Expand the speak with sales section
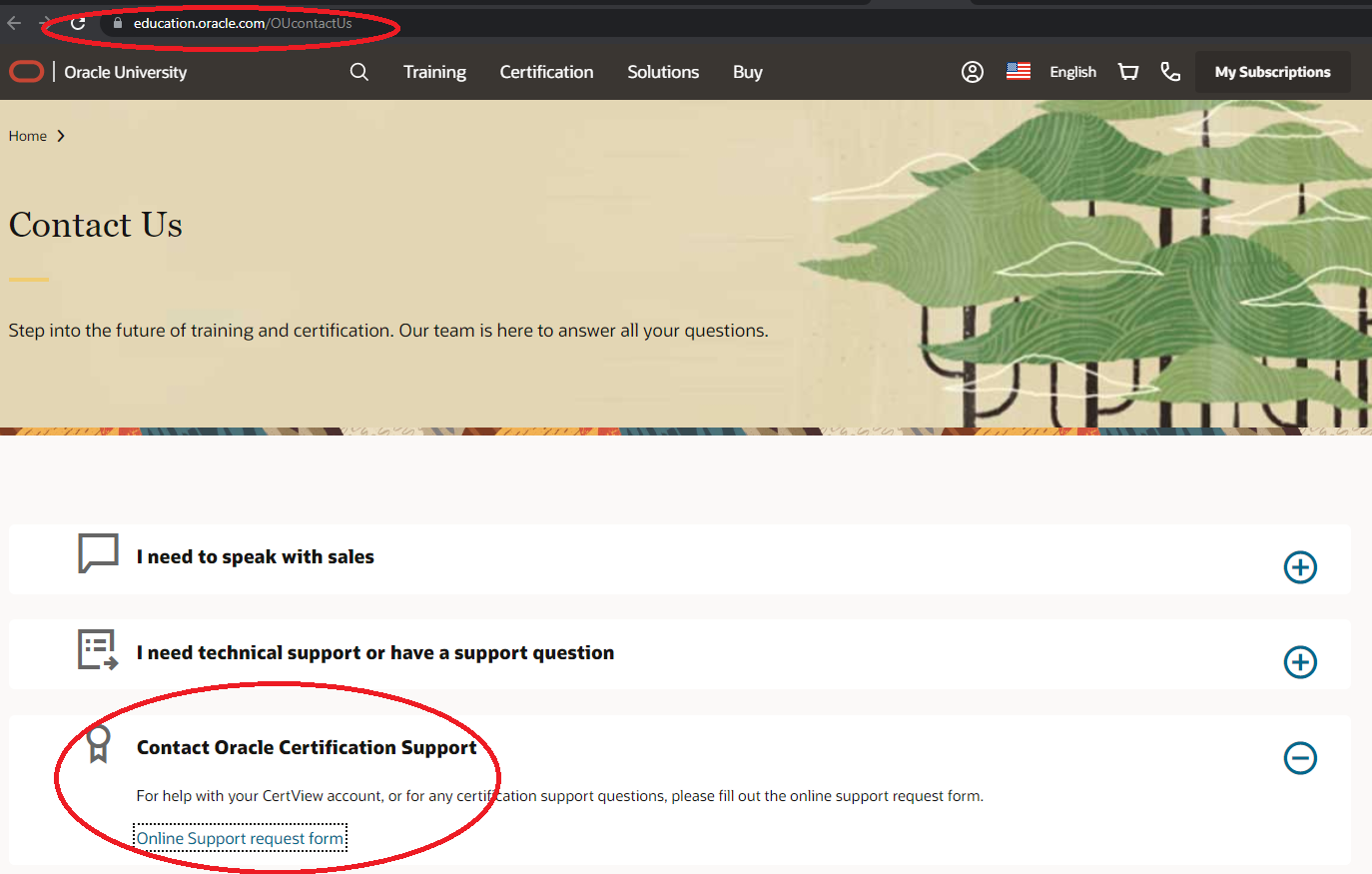The height and width of the screenshot is (874, 1372). 1299,567
